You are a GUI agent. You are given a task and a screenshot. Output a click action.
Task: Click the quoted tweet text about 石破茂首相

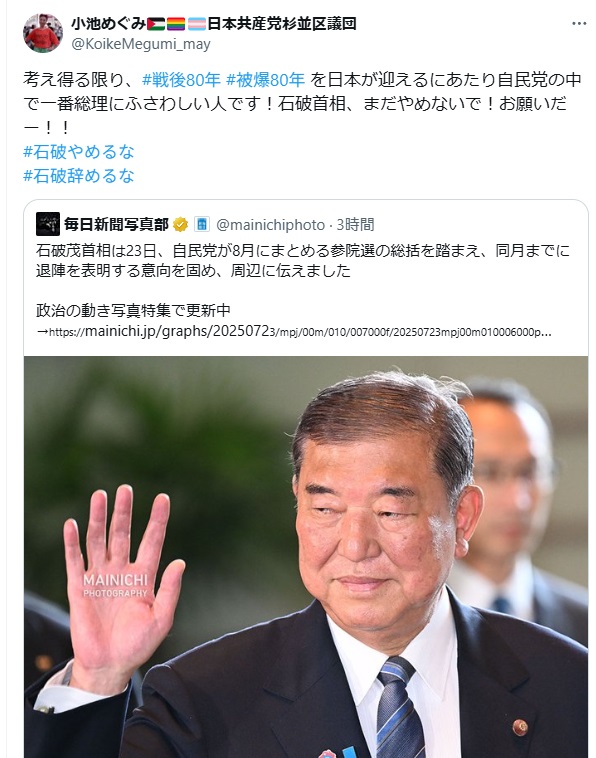pos(303,261)
